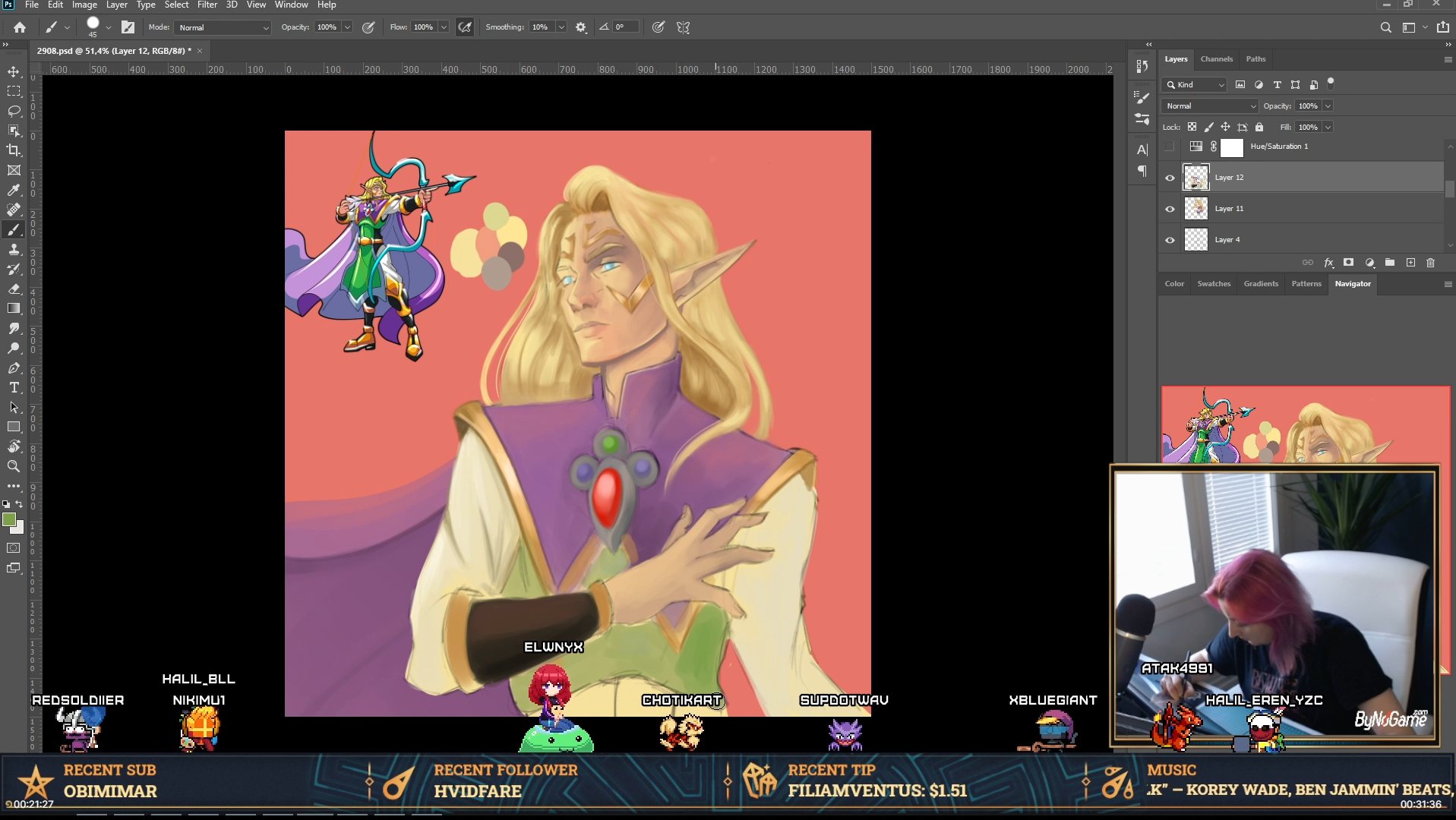The width and height of the screenshot is (1456, 820).
Task: Open the layer Opacity dropdown
Action: click(1328, 106)
